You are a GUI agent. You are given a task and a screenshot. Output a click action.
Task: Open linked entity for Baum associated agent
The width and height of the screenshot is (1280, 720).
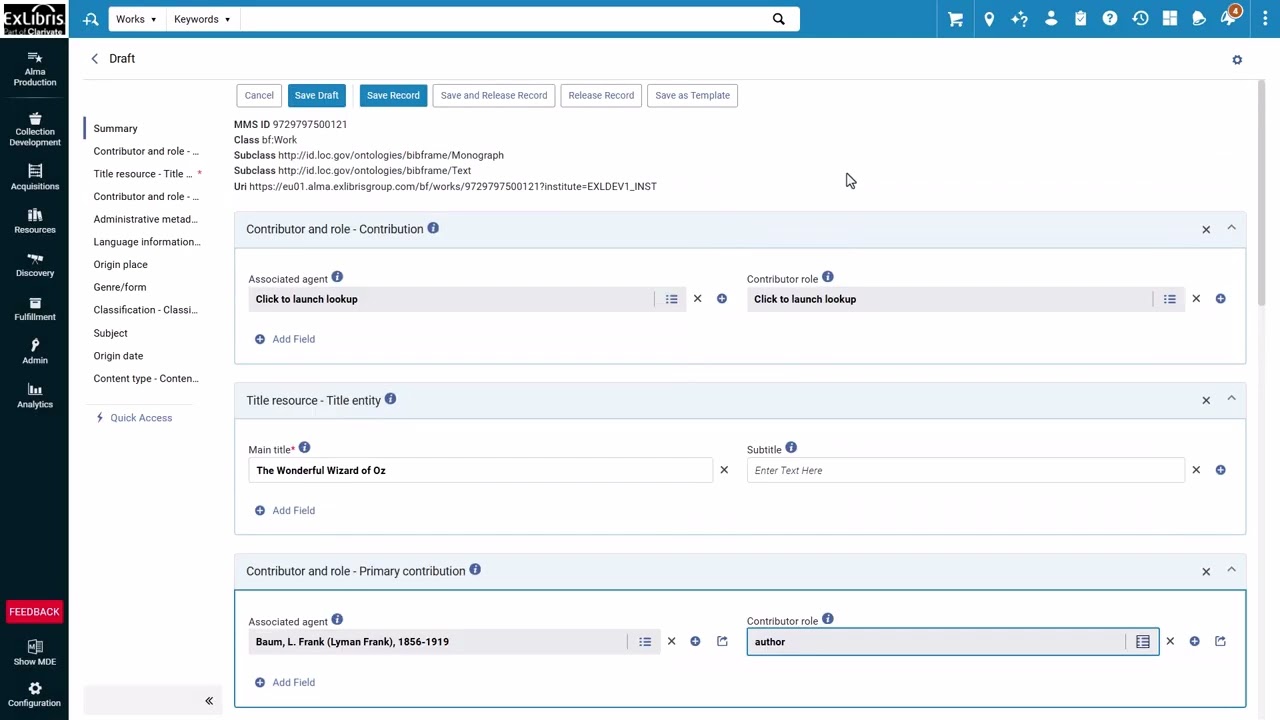tap(722, 642)
